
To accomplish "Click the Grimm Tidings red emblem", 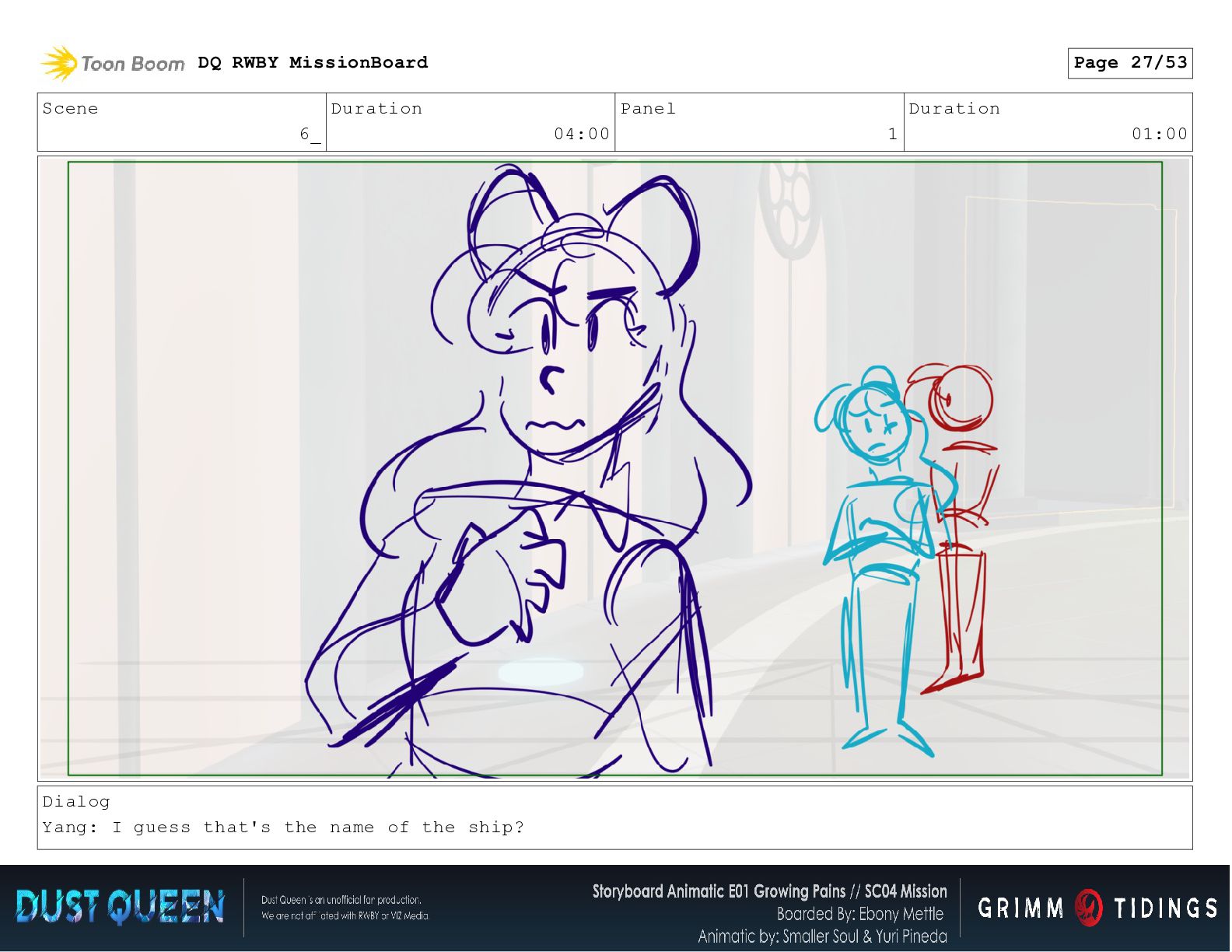I will [x=1089, y=908].
